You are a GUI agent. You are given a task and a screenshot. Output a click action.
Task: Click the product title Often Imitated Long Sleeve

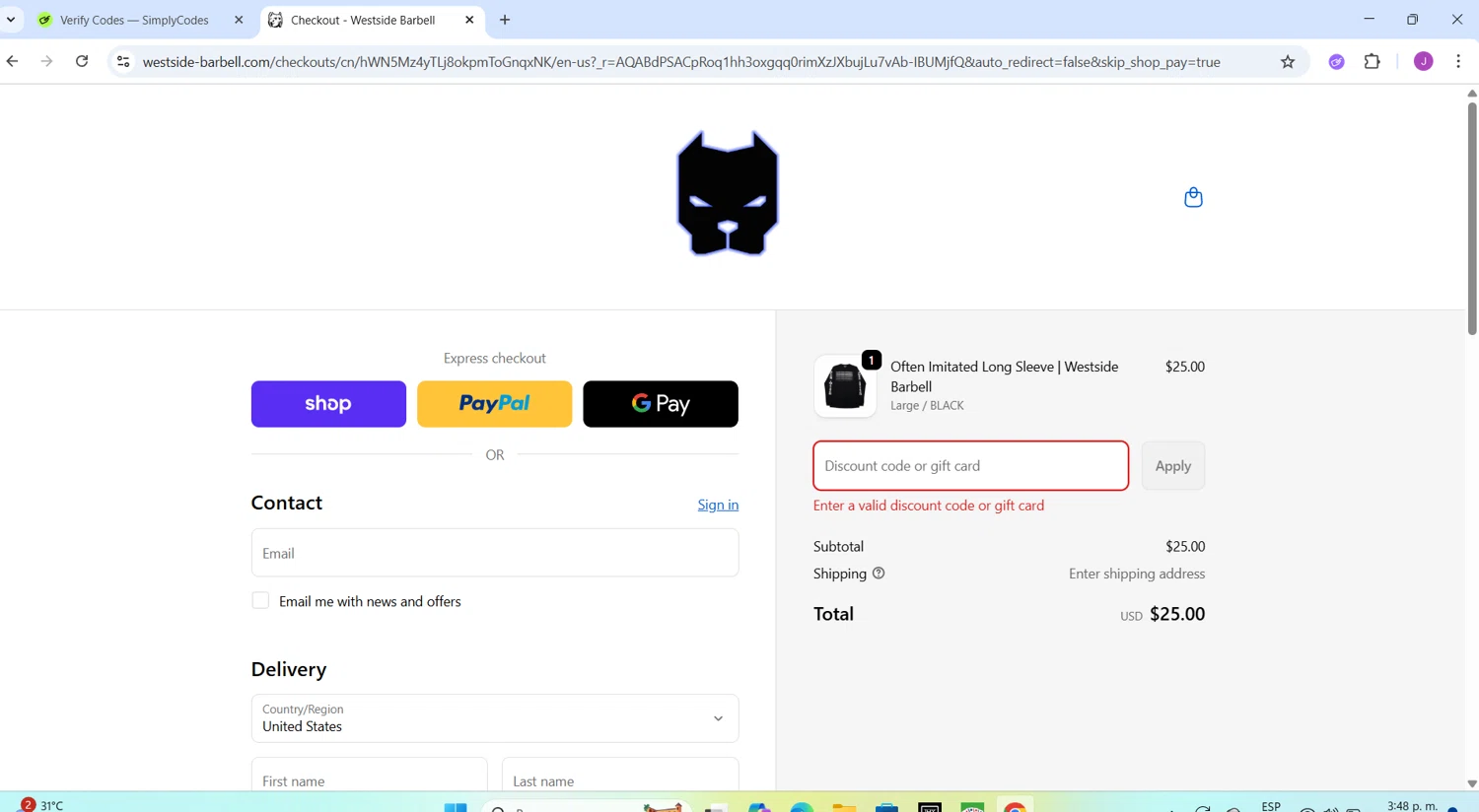pyautogui.click(x=1004, y=376)
